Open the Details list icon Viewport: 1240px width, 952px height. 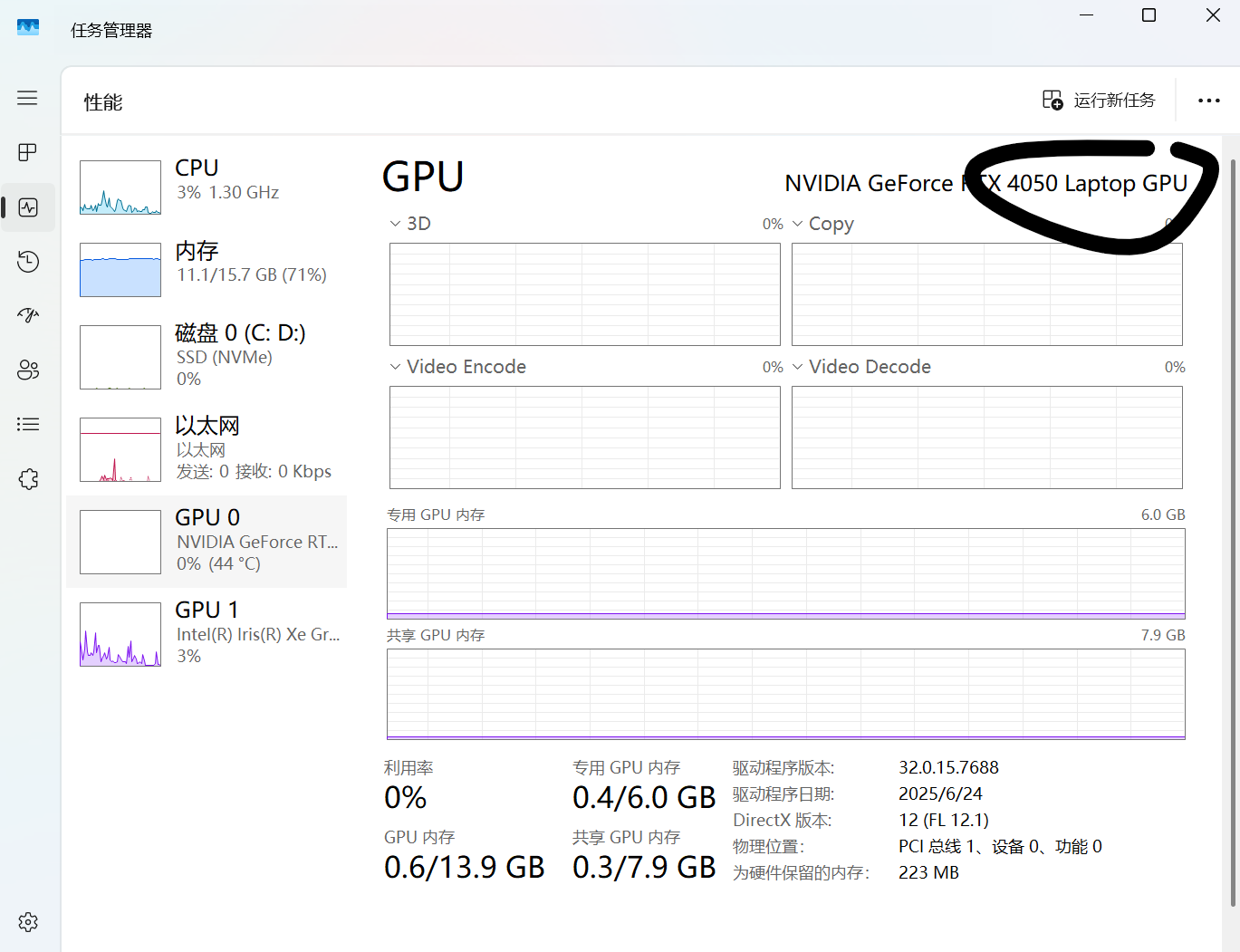point(28,424)
